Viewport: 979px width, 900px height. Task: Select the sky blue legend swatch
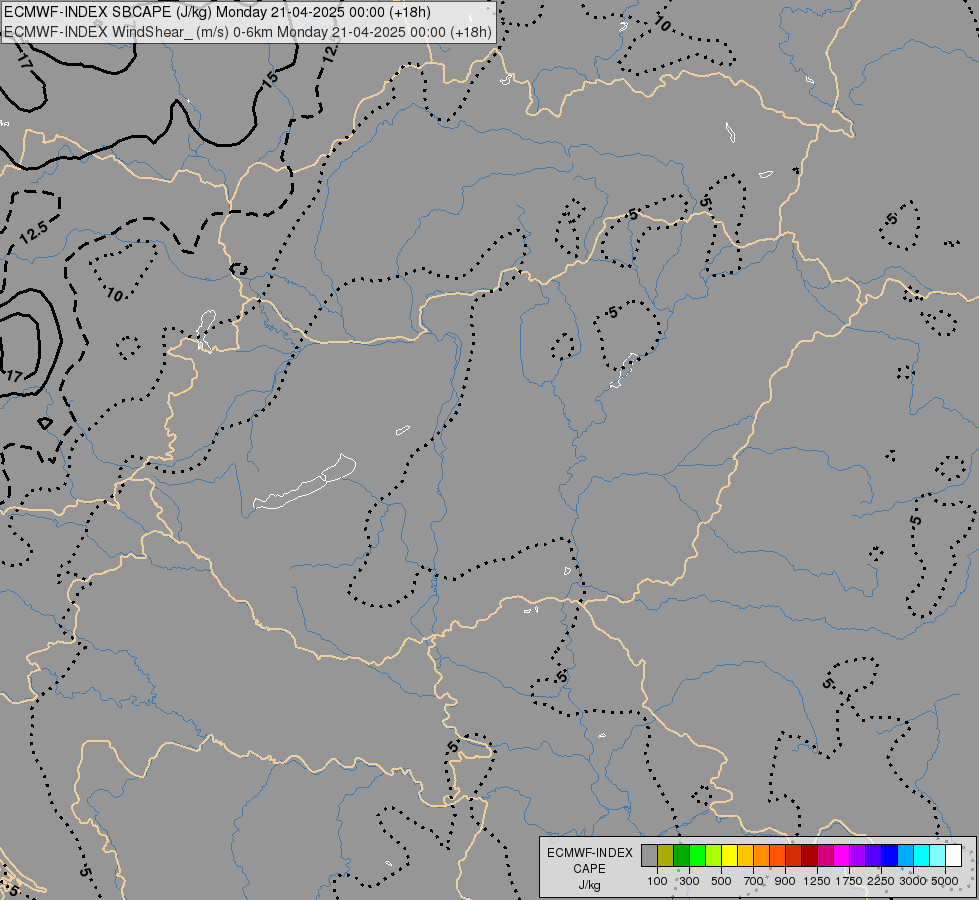(905, 855)
